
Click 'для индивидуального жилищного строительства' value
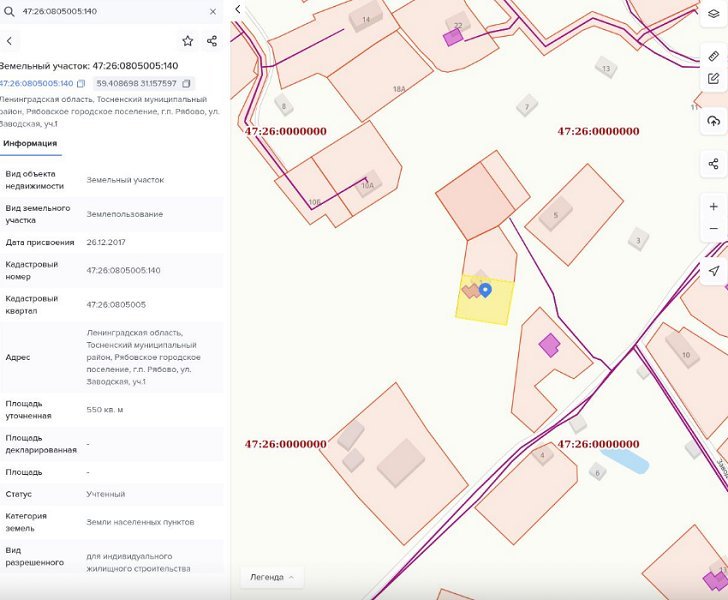138,562
